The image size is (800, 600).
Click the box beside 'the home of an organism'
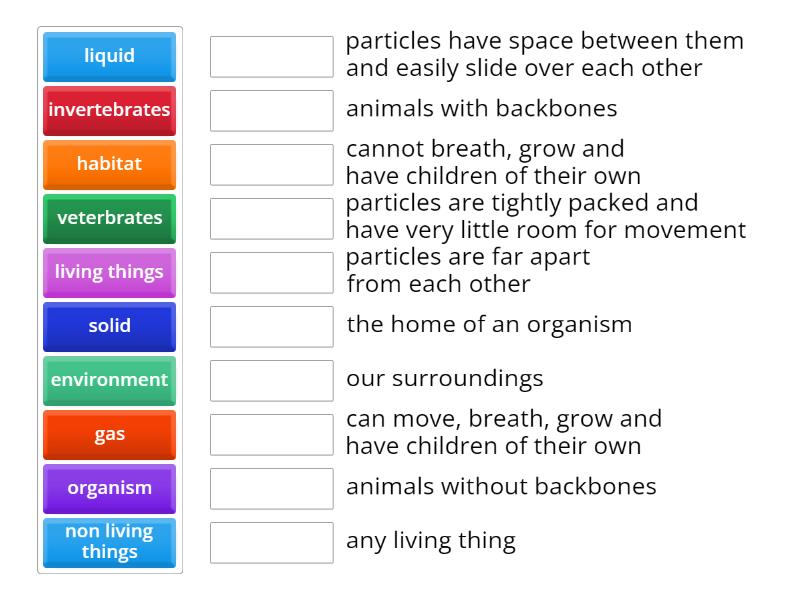(271, 325)
